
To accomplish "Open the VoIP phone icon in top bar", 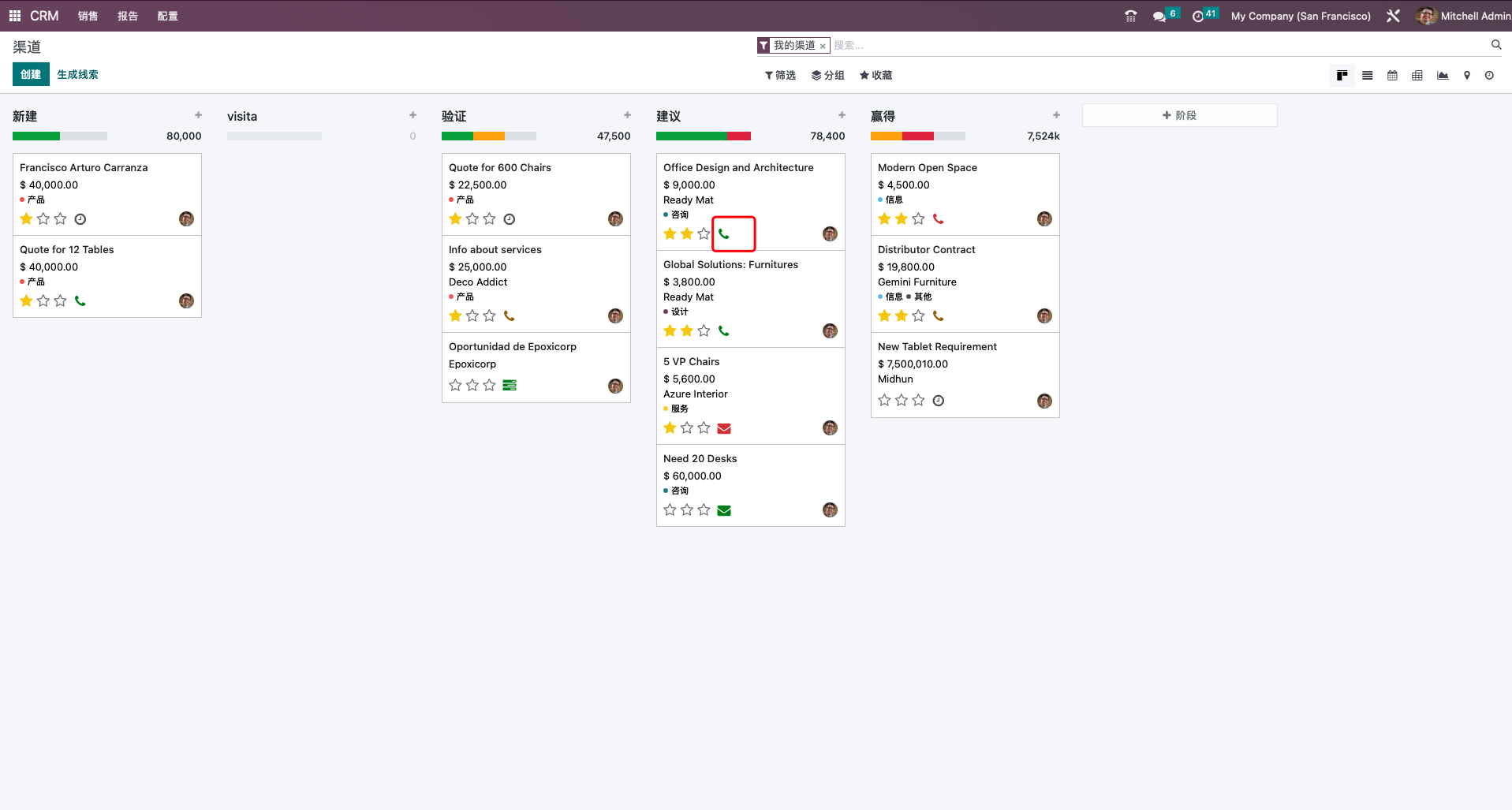I will point(1130,16).
